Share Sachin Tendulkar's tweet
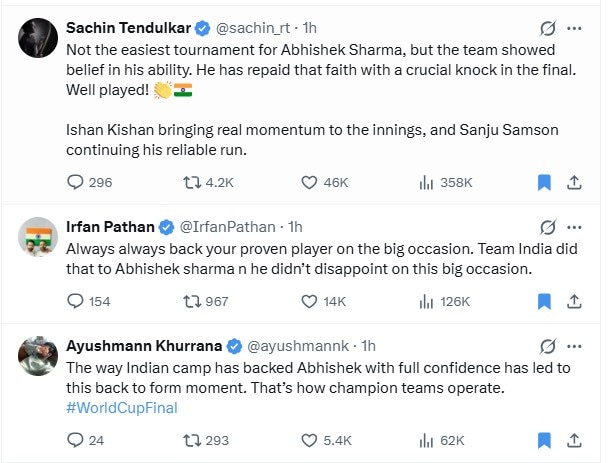The height and width of the screenshot is (463, 608). click(574, 182)
